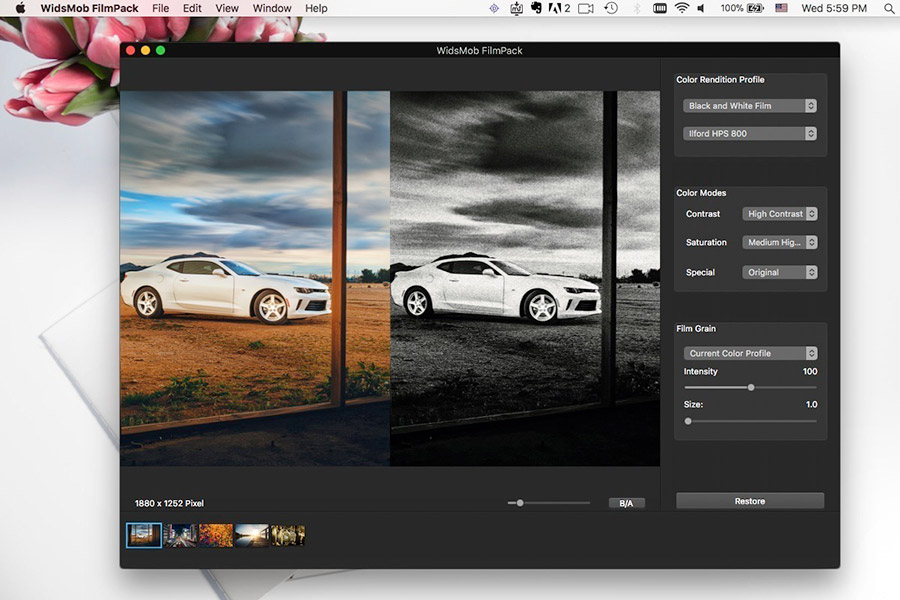The image size is (900, 600).
Task: Select the fifth golden-toned thumbnail
Action: point(288,535)
